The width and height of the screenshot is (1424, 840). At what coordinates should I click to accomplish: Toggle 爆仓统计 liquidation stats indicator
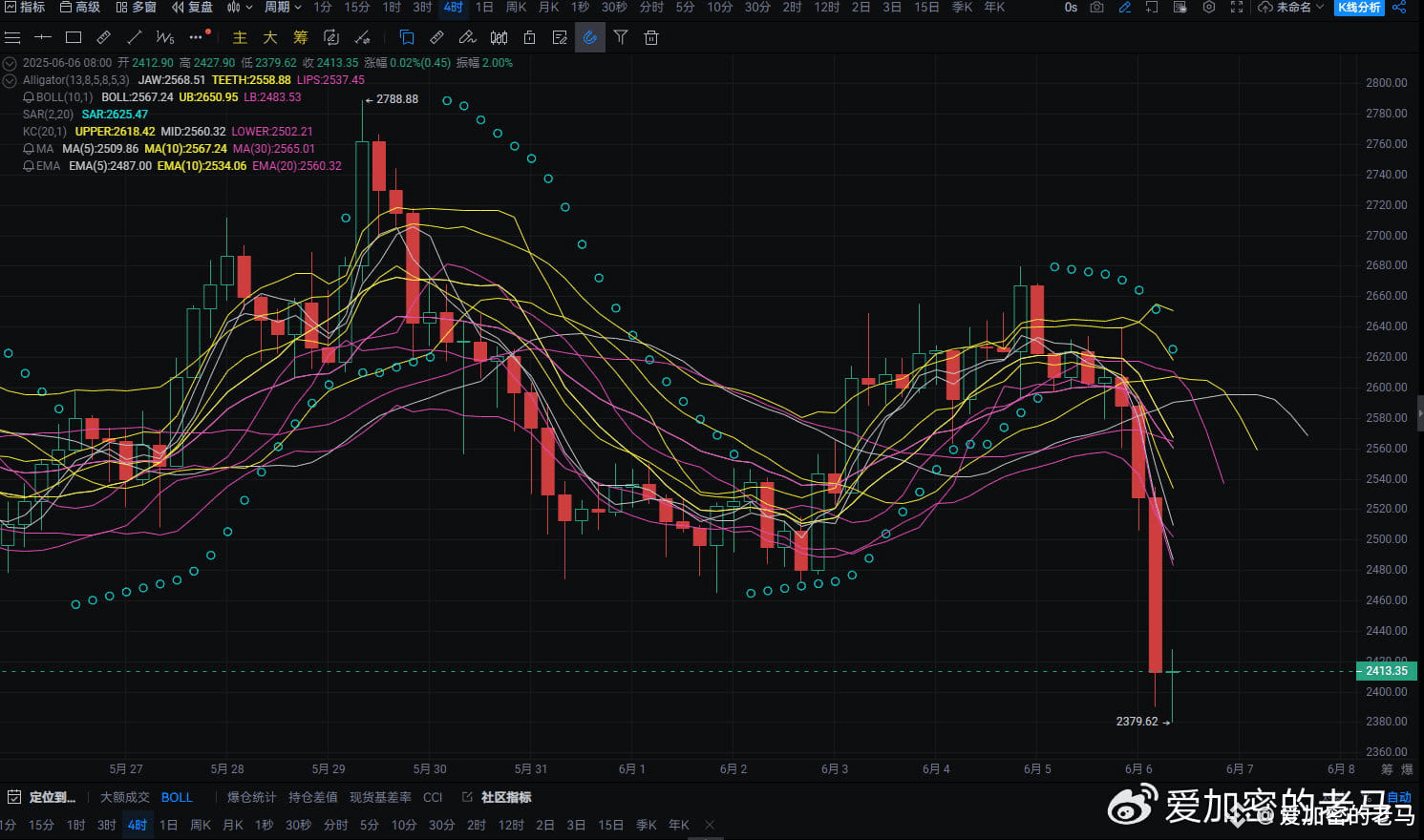pyautogui.click(x=251, y=797)
